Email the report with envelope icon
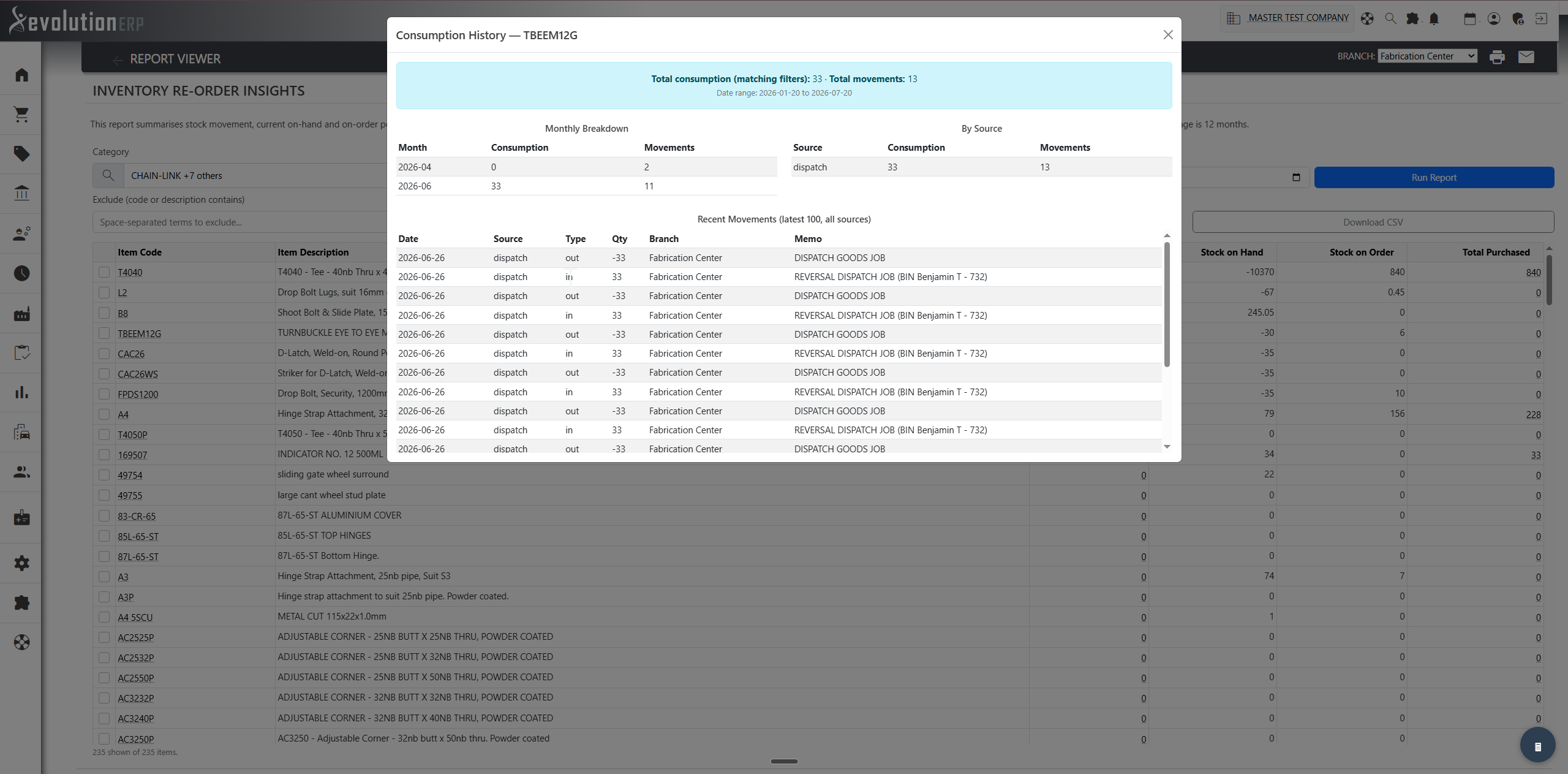Viewport: 1568px width, 774px height. 1526,57
